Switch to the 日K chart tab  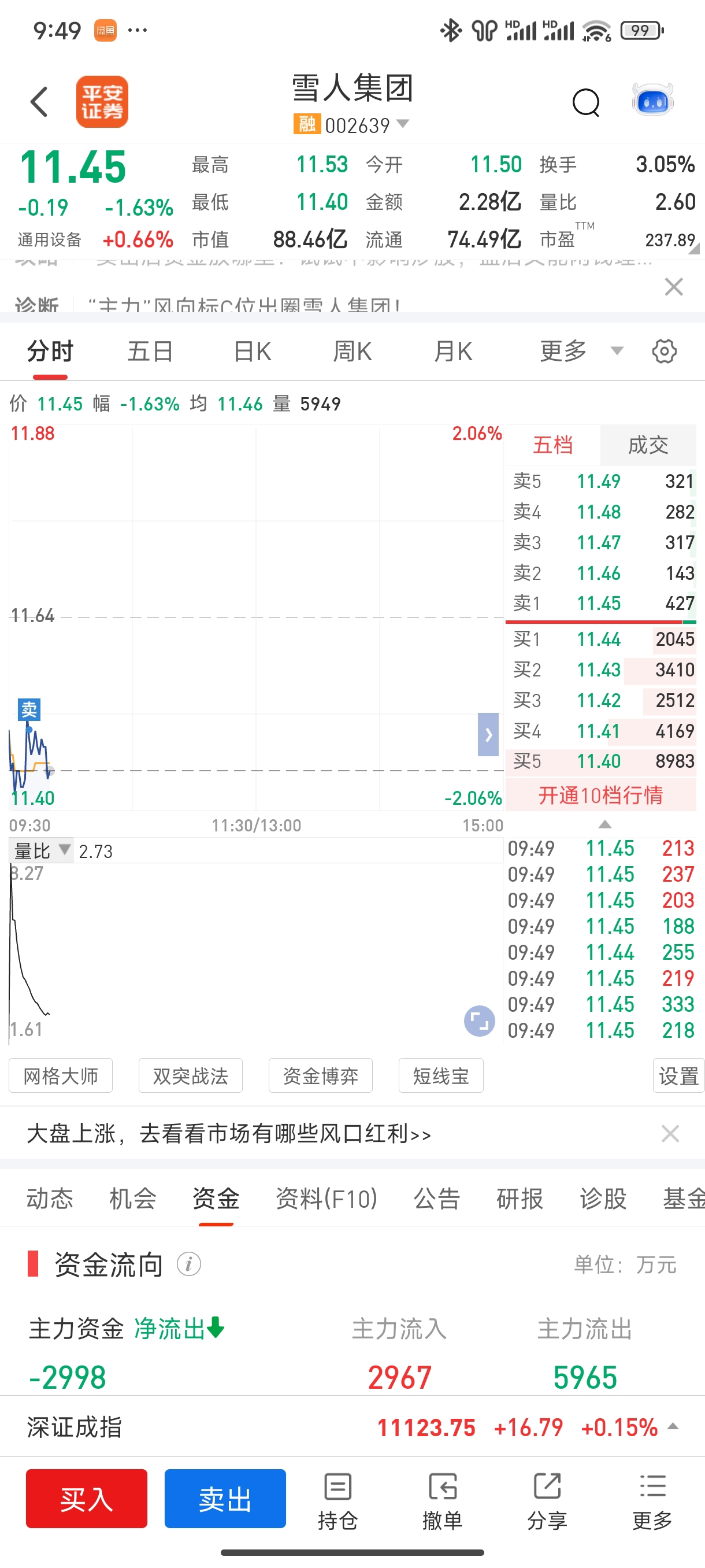[253, 351]
